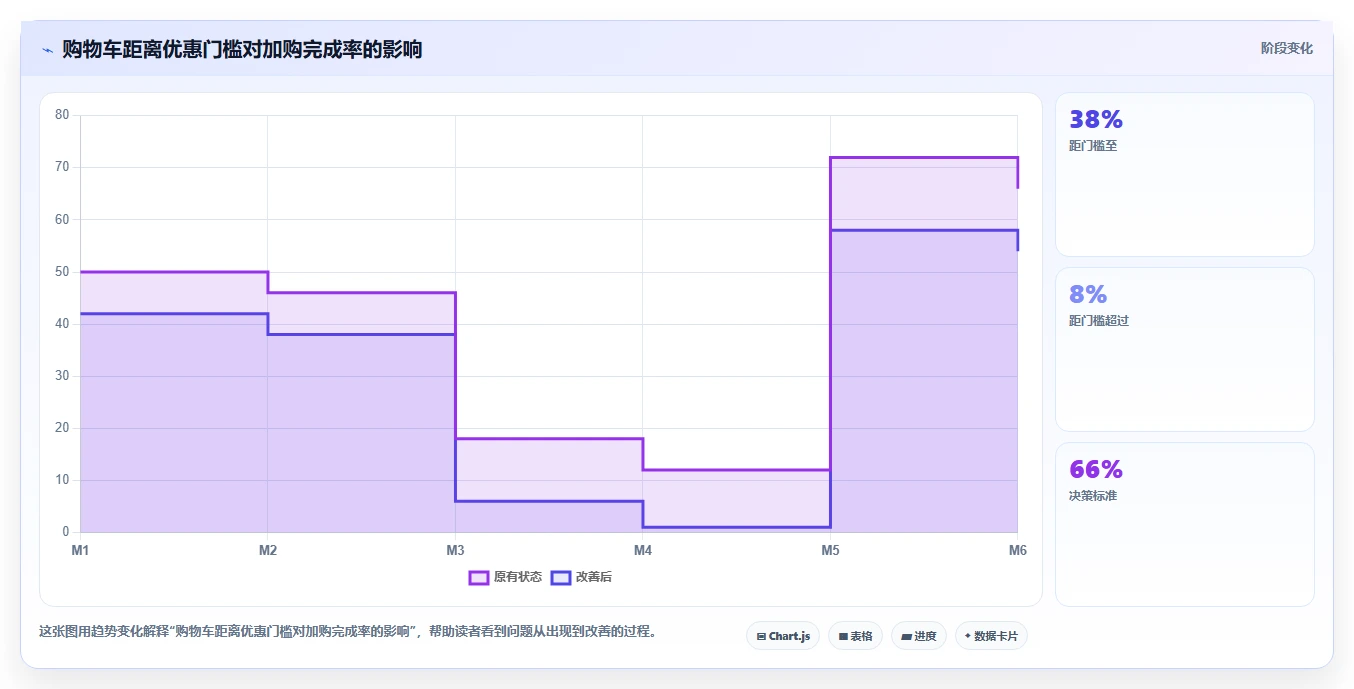Click the M1 x-axis label
Viewport: 1354px width, 689px height.
pyautogui.click(x=80, y=550)
